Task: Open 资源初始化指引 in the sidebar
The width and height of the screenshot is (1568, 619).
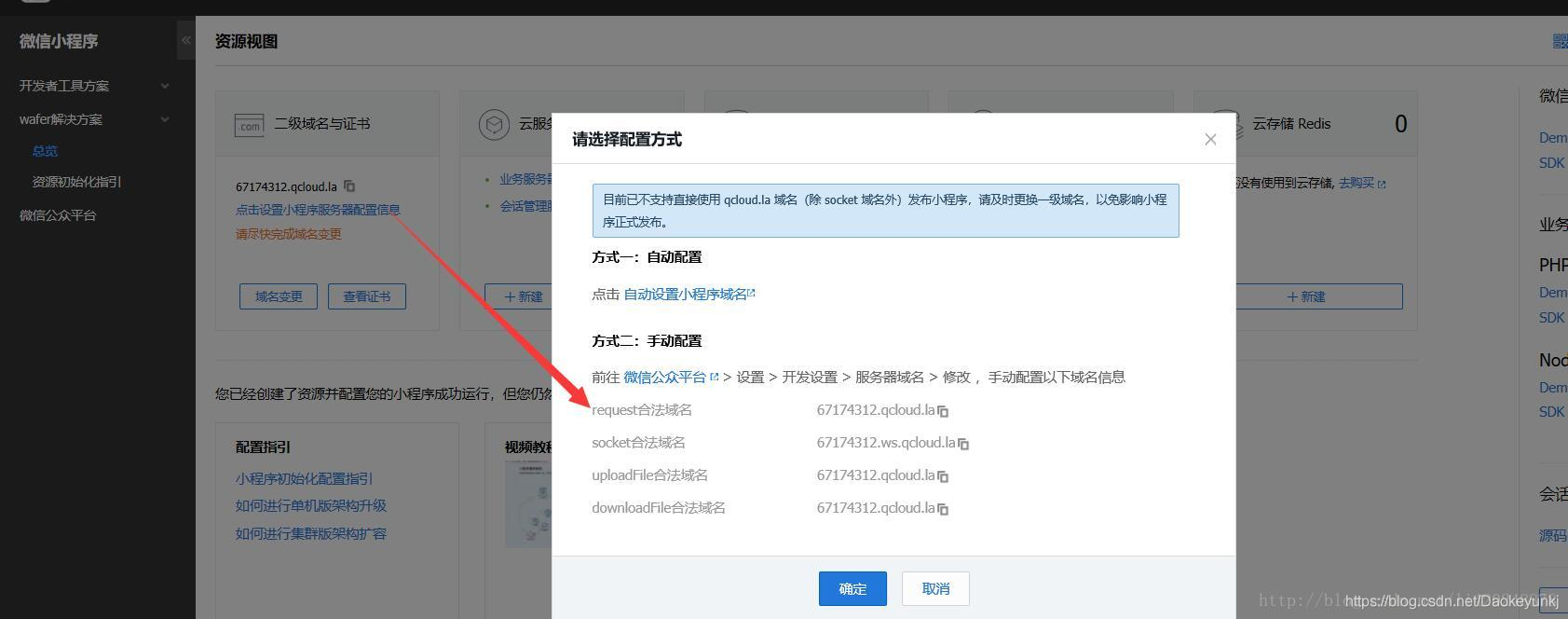Action: coord(76,182)
